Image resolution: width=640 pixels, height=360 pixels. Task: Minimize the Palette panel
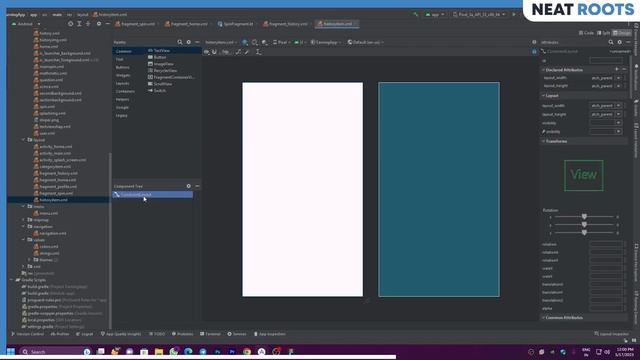(197, 42)
